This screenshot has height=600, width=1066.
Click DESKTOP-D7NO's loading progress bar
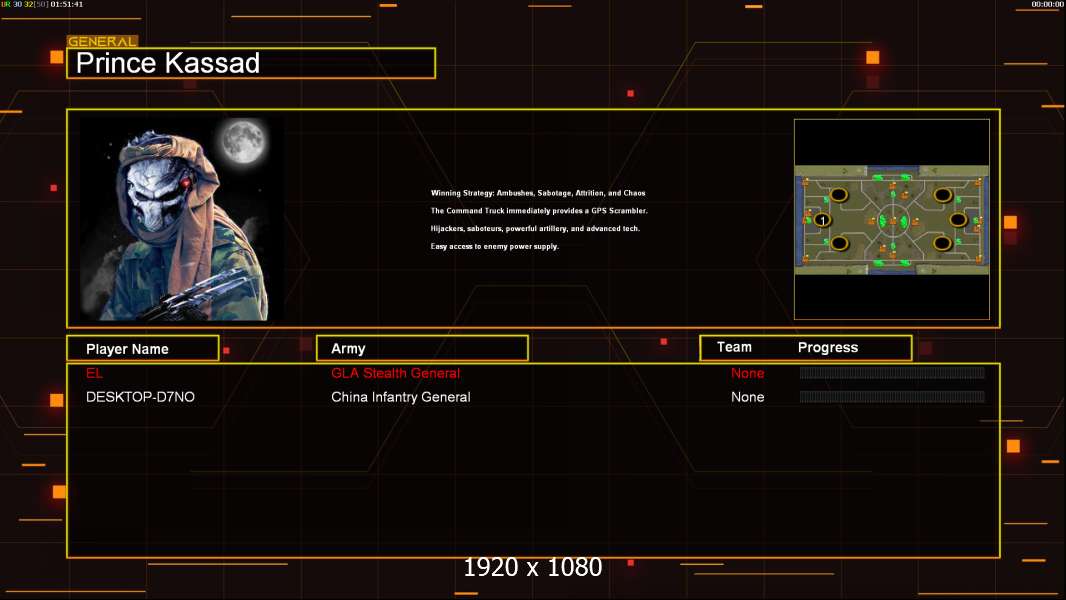[892, 396]
